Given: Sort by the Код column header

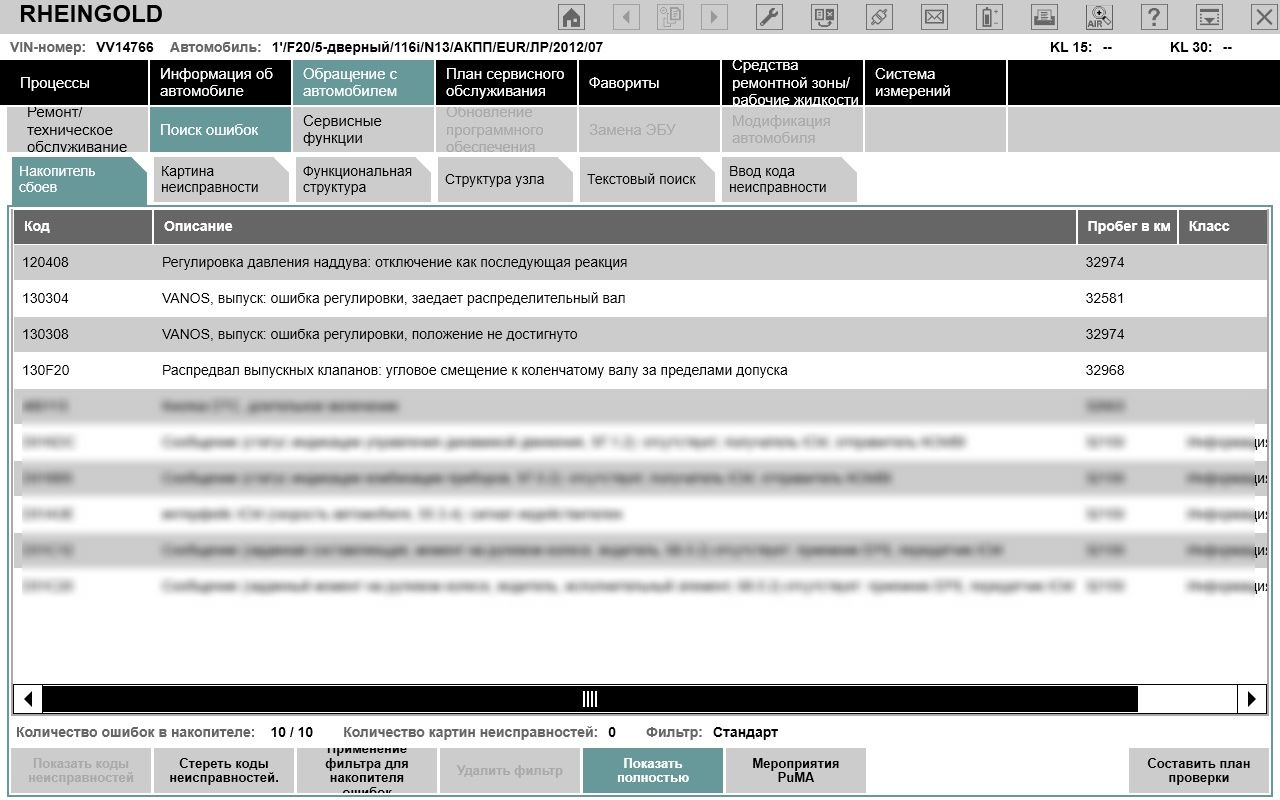Looking at the screenshot, I should coord(83,227).
